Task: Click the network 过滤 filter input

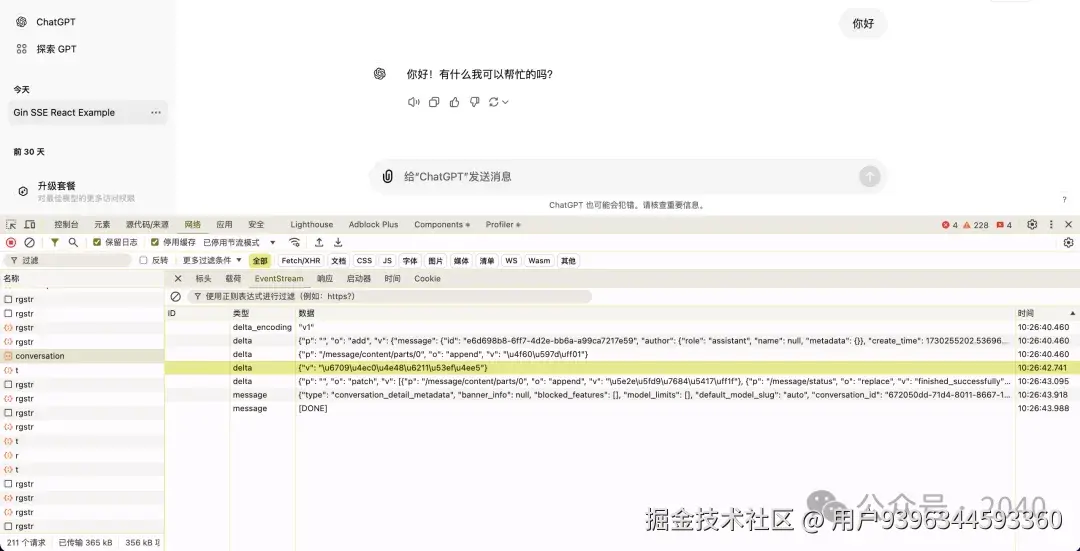Action: (68, 260)
